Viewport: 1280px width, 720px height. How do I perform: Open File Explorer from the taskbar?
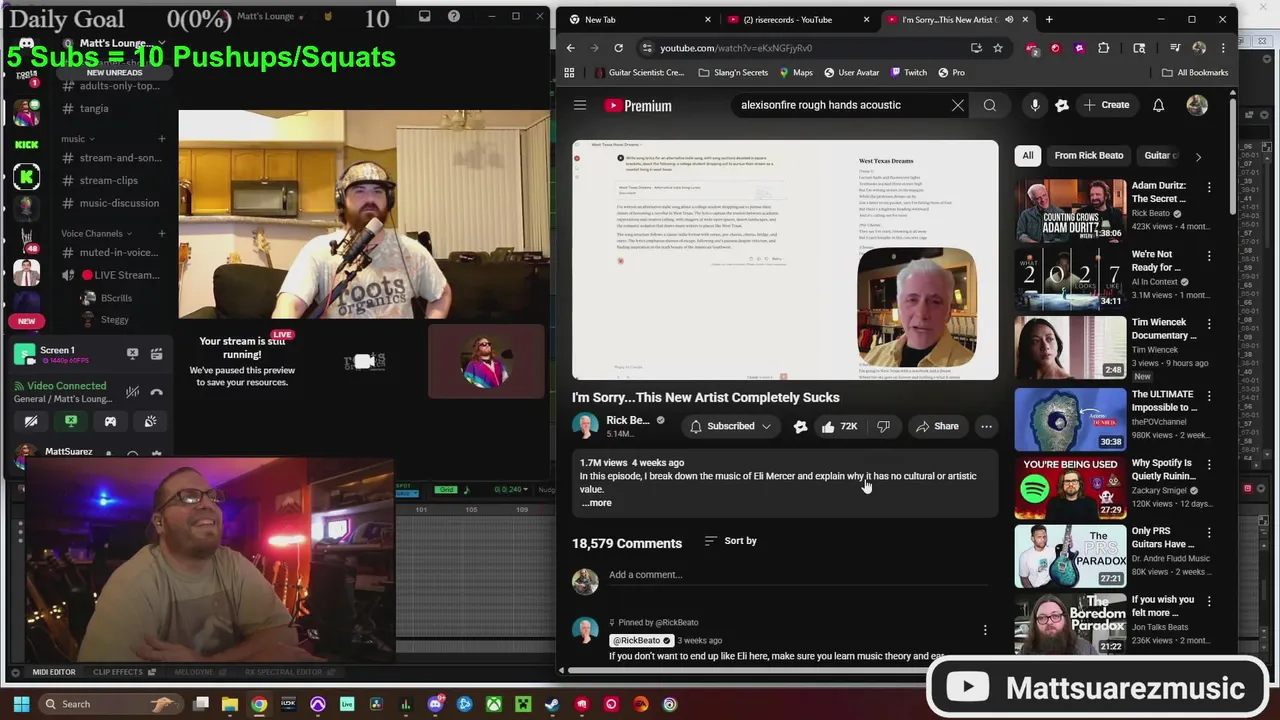[230, 704]
